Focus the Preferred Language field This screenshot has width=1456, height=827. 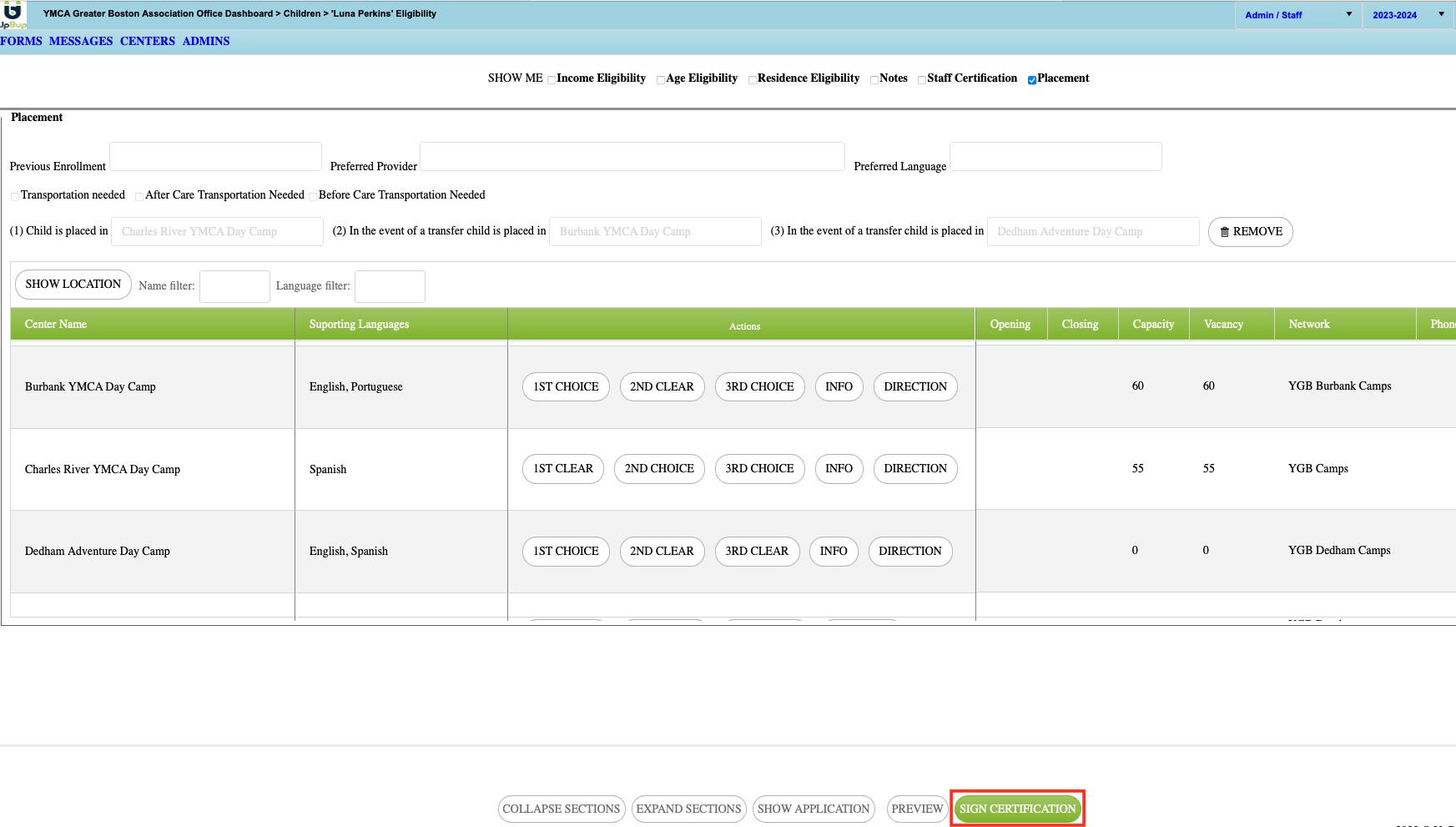pos(1055,157)
